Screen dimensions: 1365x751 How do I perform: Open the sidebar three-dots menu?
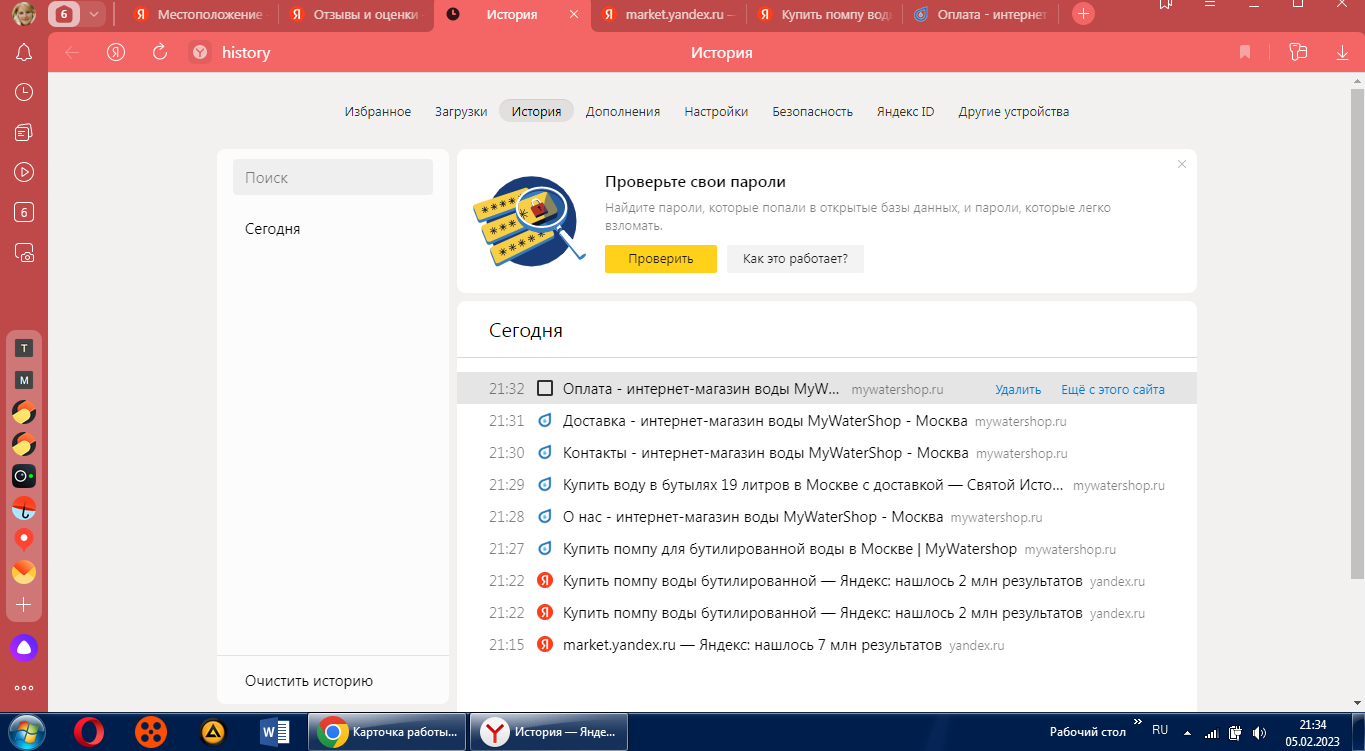point(24,688)
